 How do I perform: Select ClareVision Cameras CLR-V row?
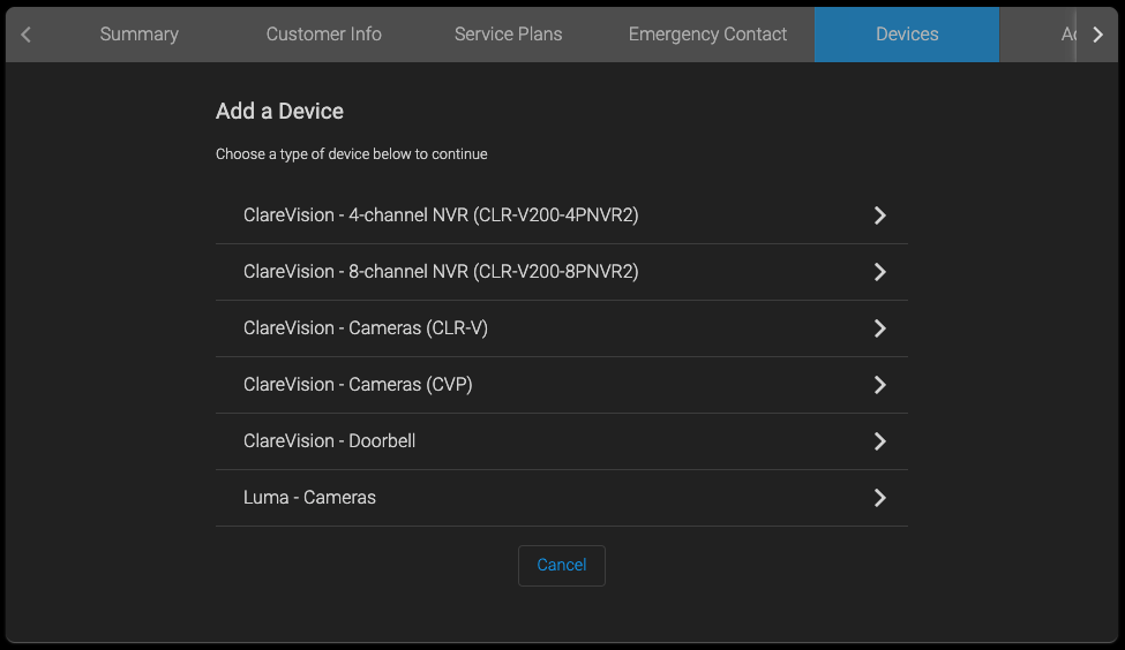tap(560, 328)
